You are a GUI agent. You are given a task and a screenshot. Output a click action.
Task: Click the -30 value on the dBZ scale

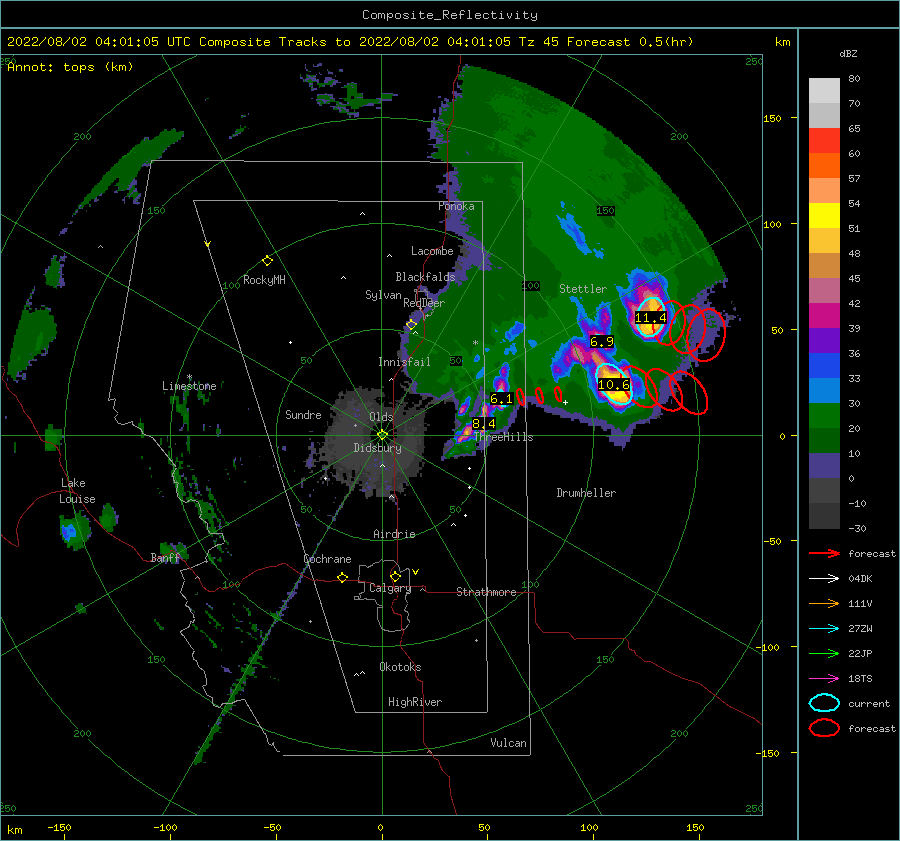point(858,528)
